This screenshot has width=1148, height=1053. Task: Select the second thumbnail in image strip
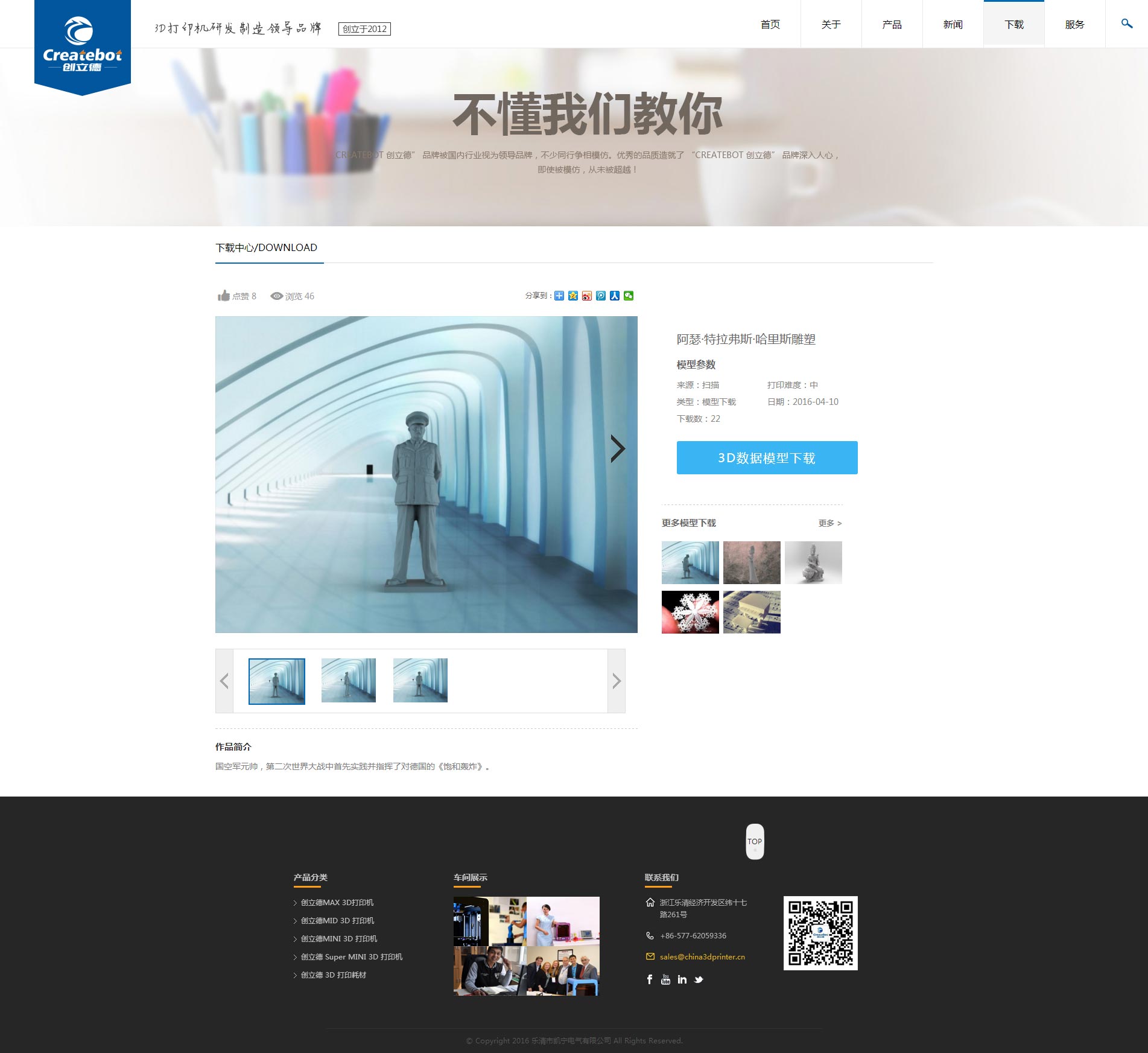click(349, 681)
